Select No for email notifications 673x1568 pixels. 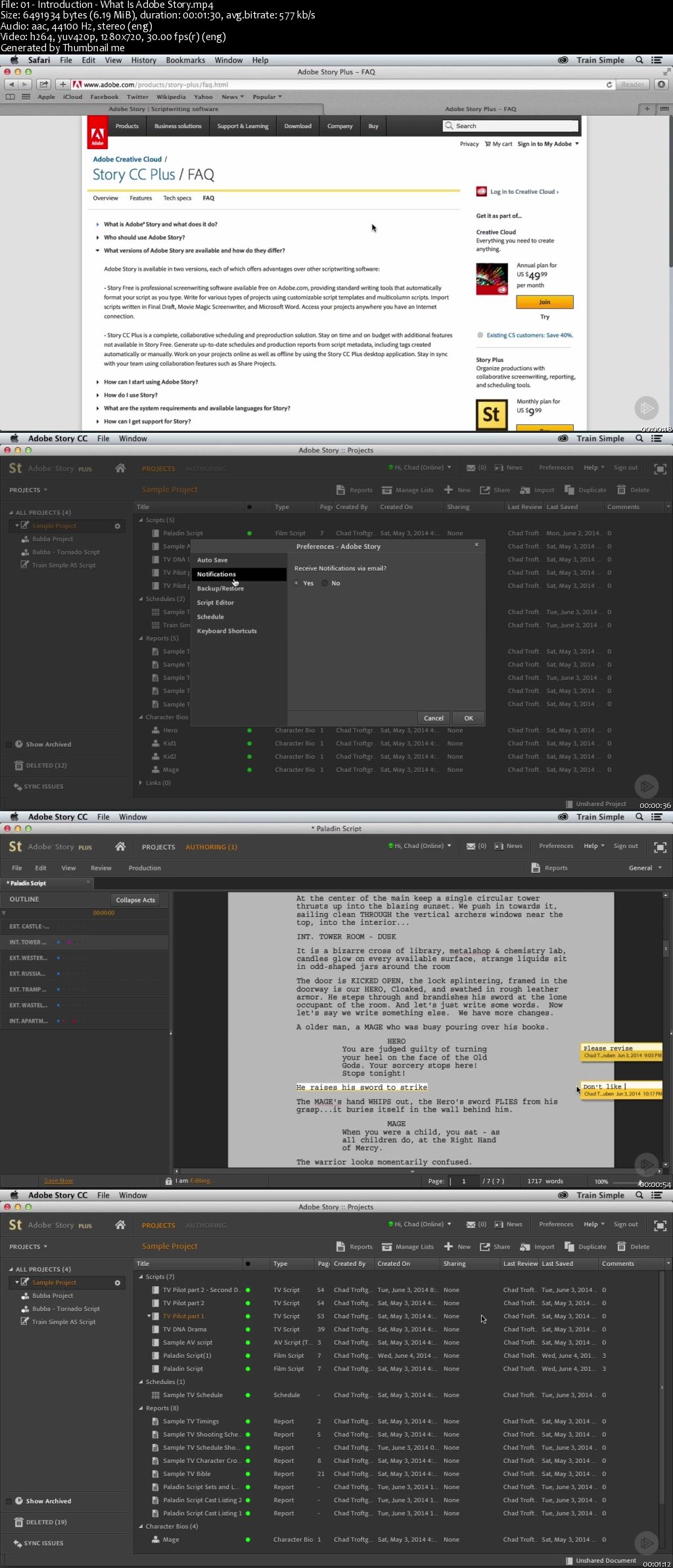pyautogui.click(x=325, y=583)
